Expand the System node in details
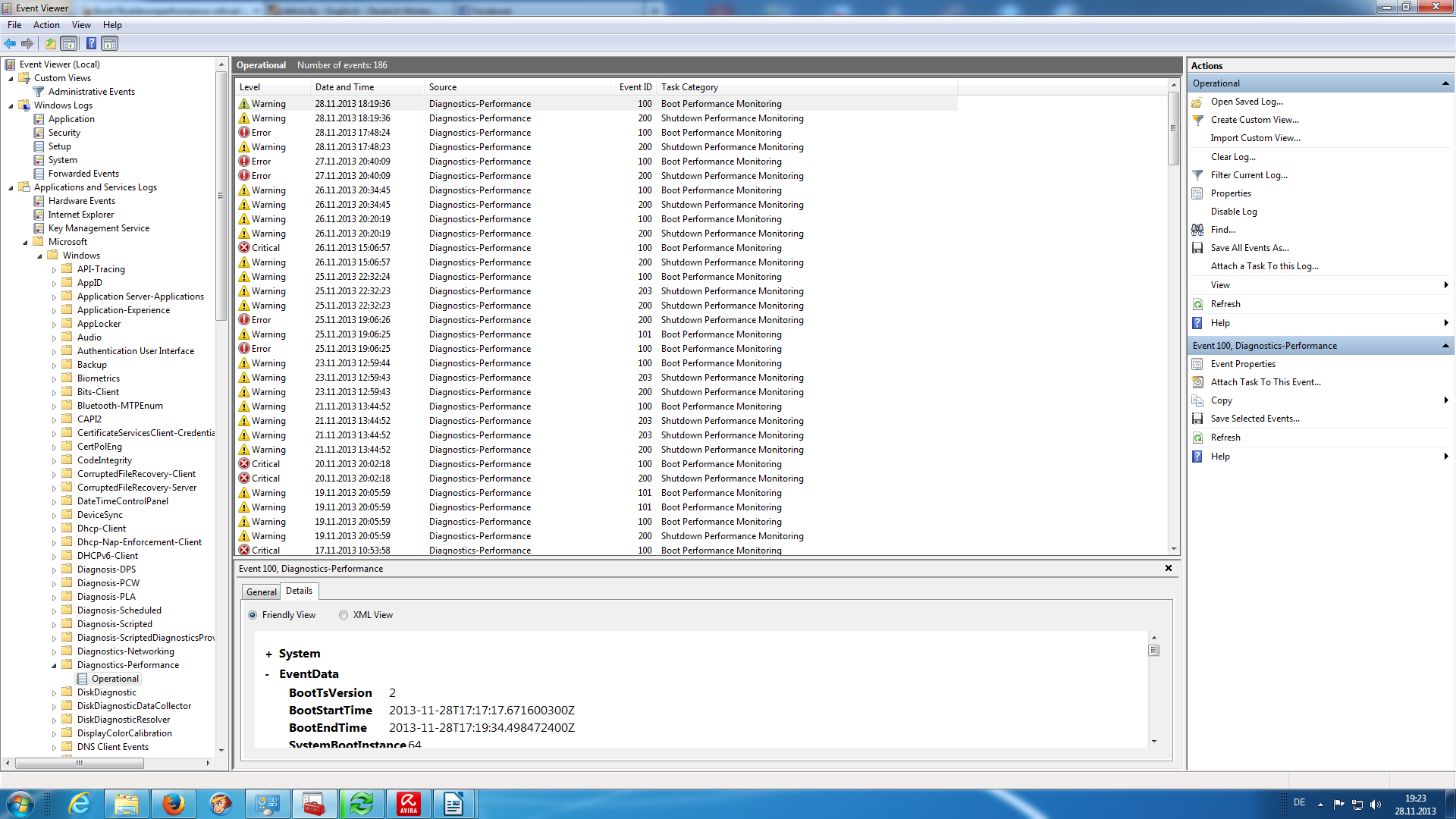Viewport: 1456px width, 819px height. (x=268, y=654)
